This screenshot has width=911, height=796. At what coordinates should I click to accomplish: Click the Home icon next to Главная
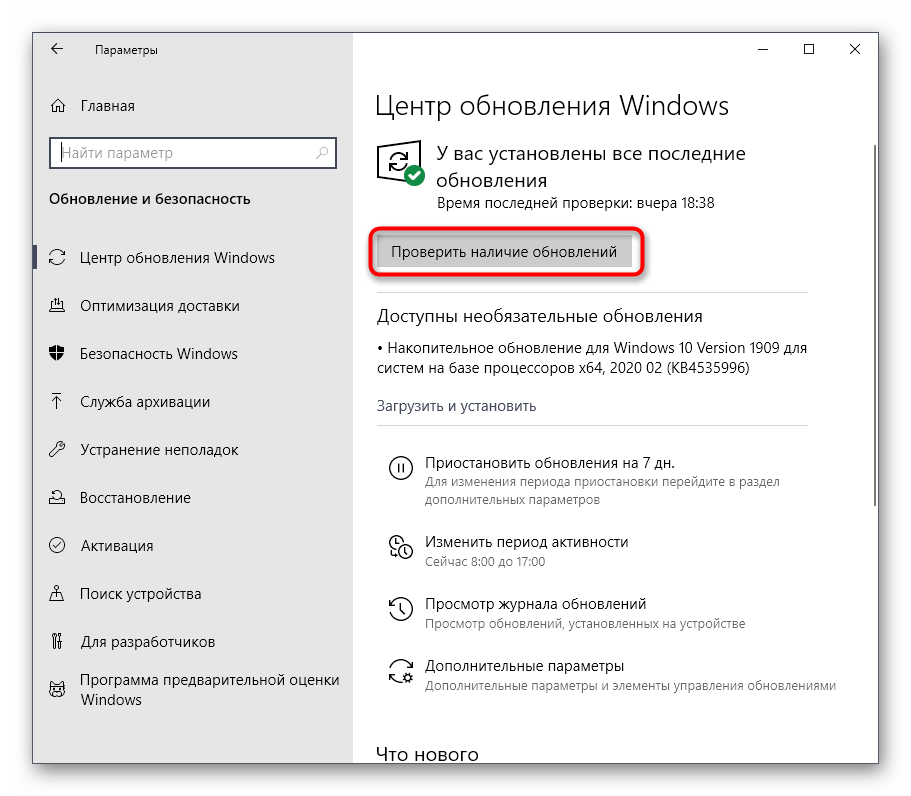59,106
